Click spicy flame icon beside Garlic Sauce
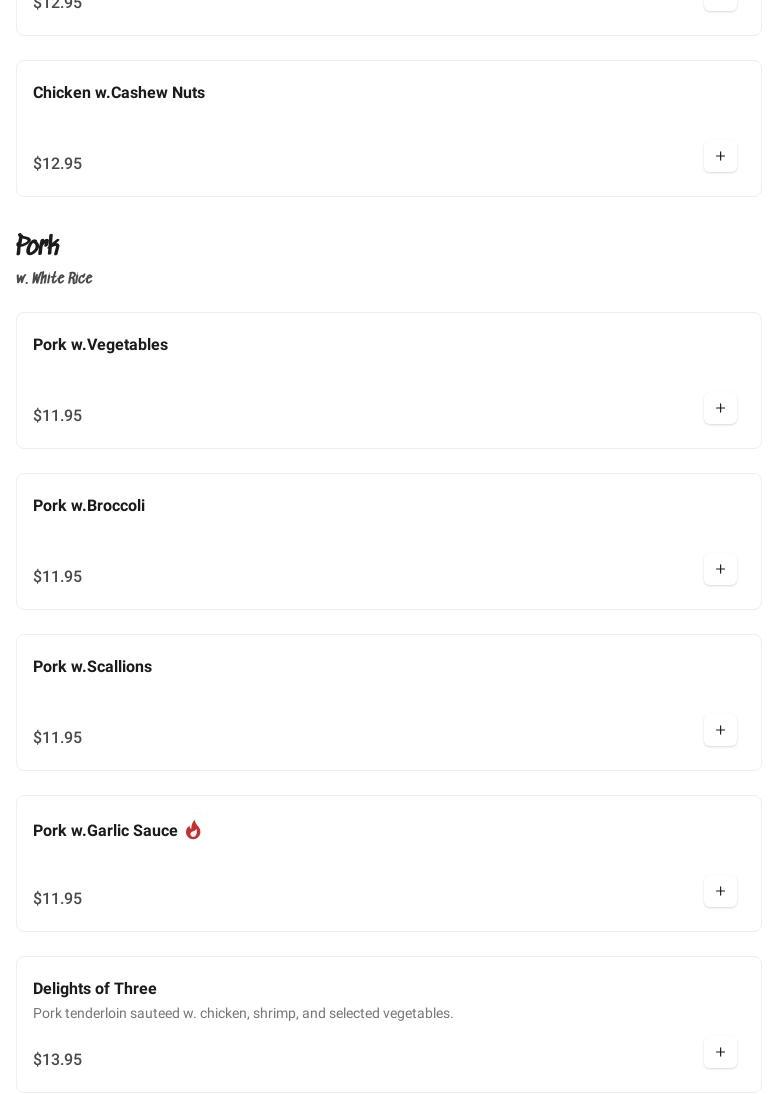778x1094 pixels. 193,830
